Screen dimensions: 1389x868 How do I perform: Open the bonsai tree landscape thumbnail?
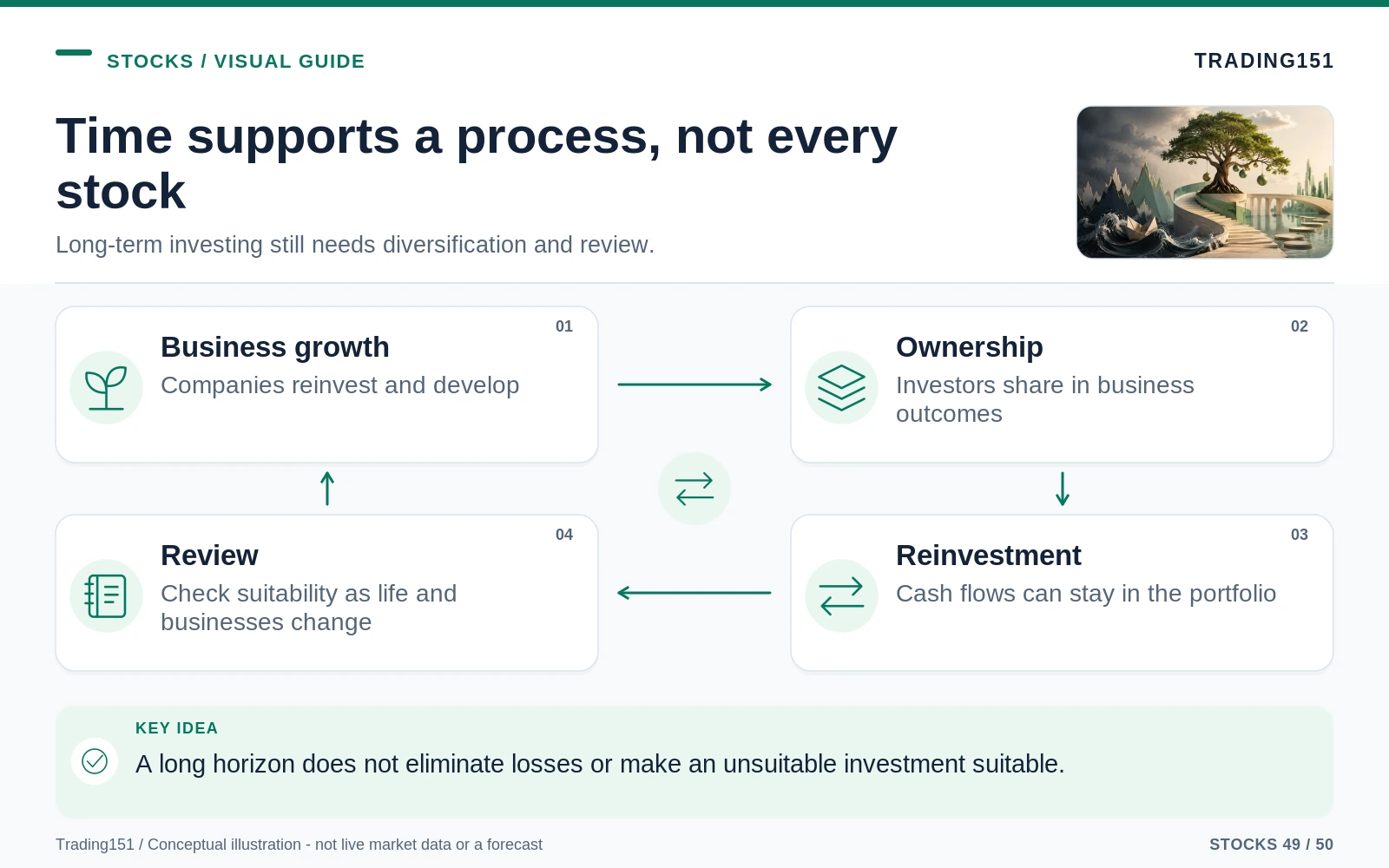pyautogui.click(x=1205, y=182)
